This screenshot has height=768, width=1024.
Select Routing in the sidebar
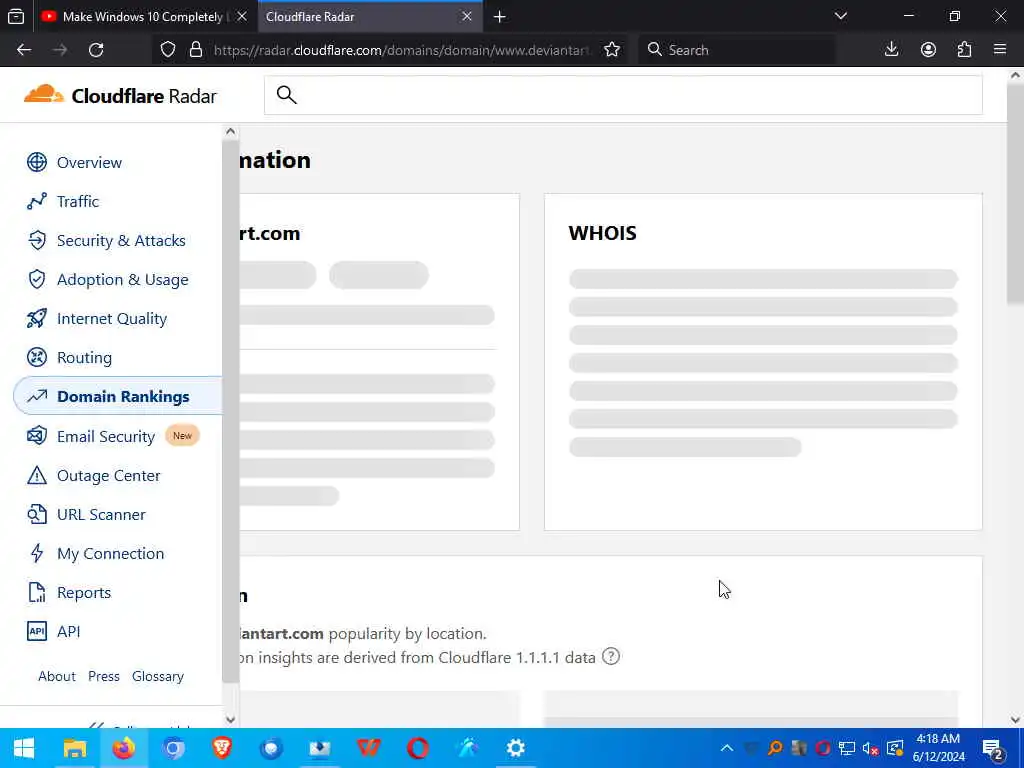pos(84,358)
